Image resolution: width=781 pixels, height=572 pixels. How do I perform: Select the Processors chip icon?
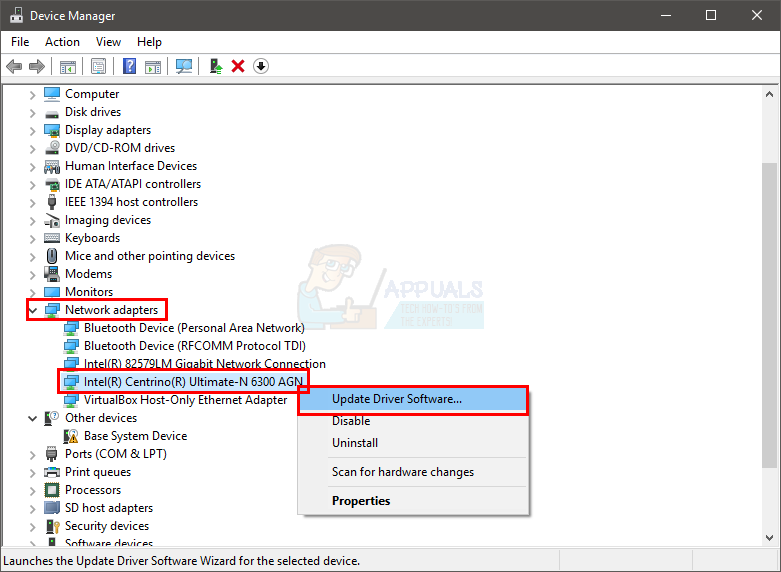pyautogui.click(x=52, y=490)
